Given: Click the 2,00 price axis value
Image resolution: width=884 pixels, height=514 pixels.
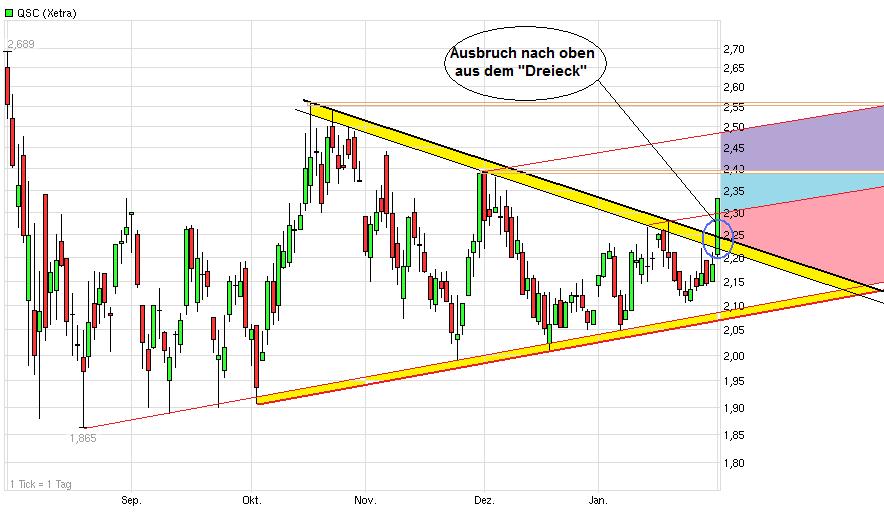Looking at the screenshot, I should [733, 356].
